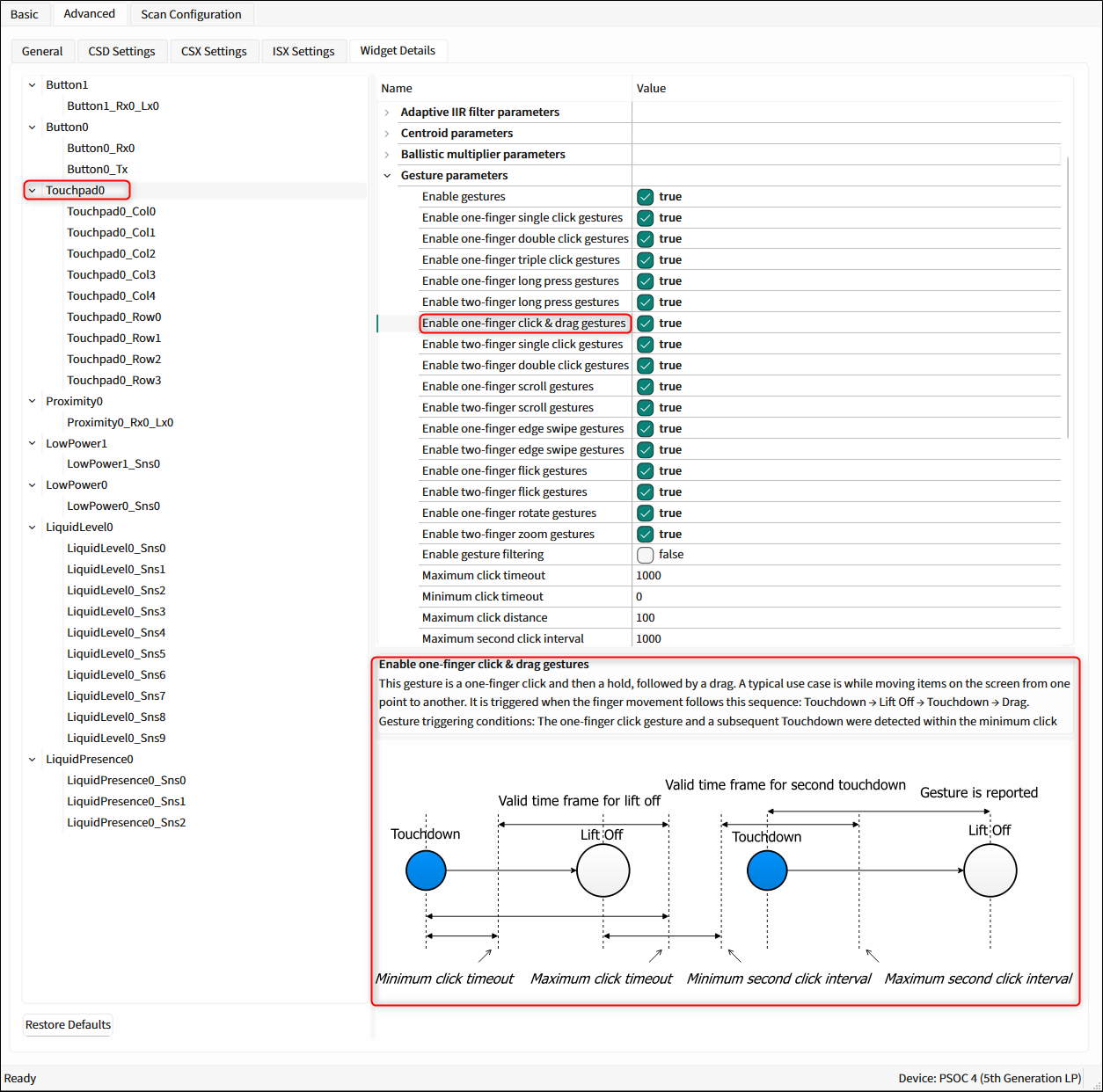Select the Touchpad0_Col2 sensor
Viewport: 1103px width, 1092px height.
111,254
